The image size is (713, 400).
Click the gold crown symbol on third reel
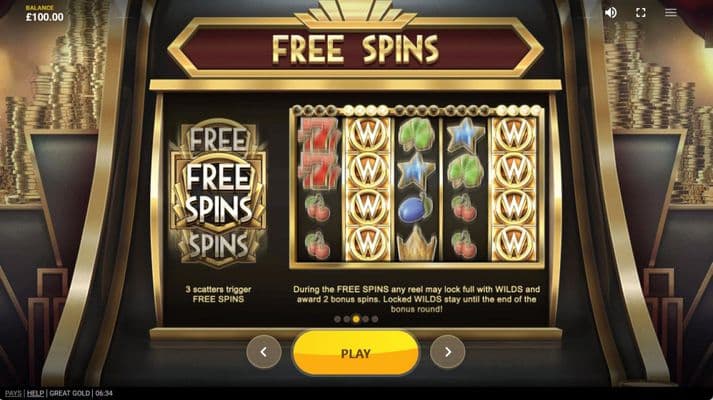[x=416, y=244]
